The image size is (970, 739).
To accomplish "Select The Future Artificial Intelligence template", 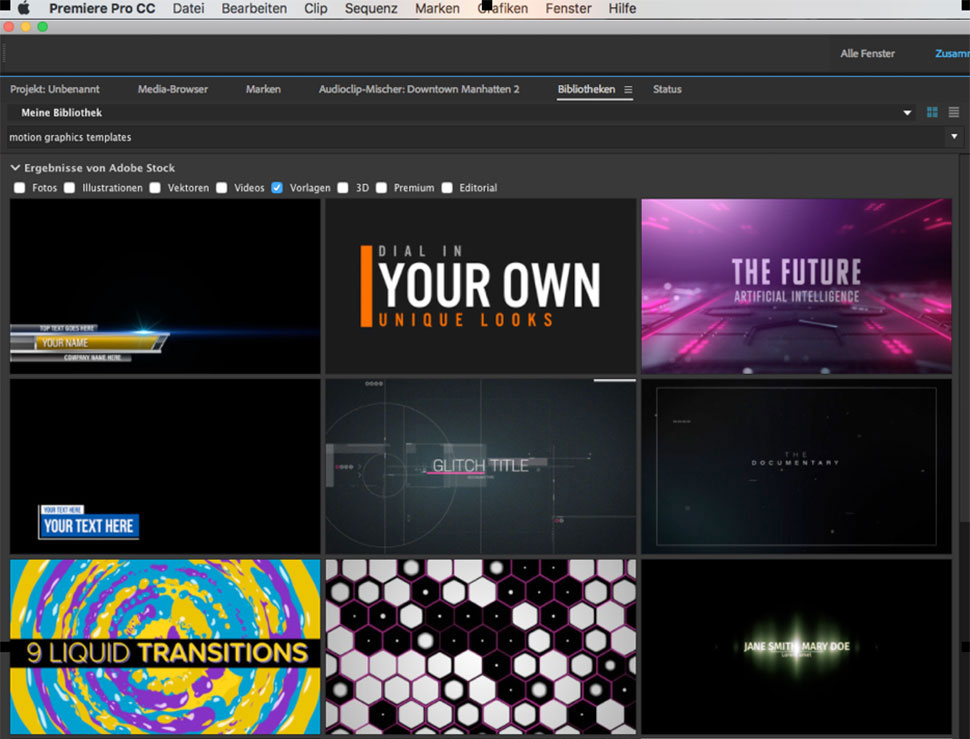I will 796,286.
